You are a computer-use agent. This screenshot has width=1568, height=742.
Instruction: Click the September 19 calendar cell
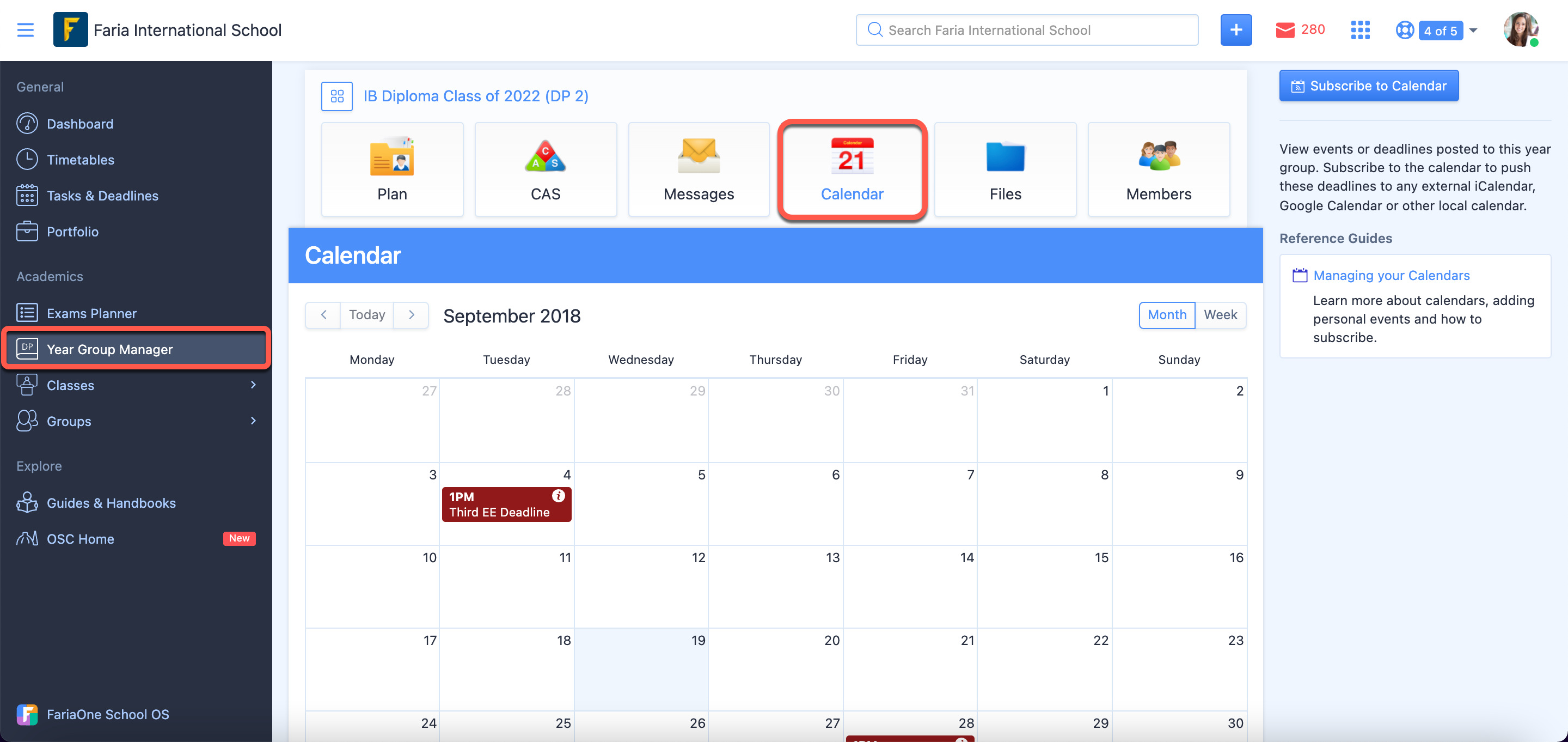641,670
